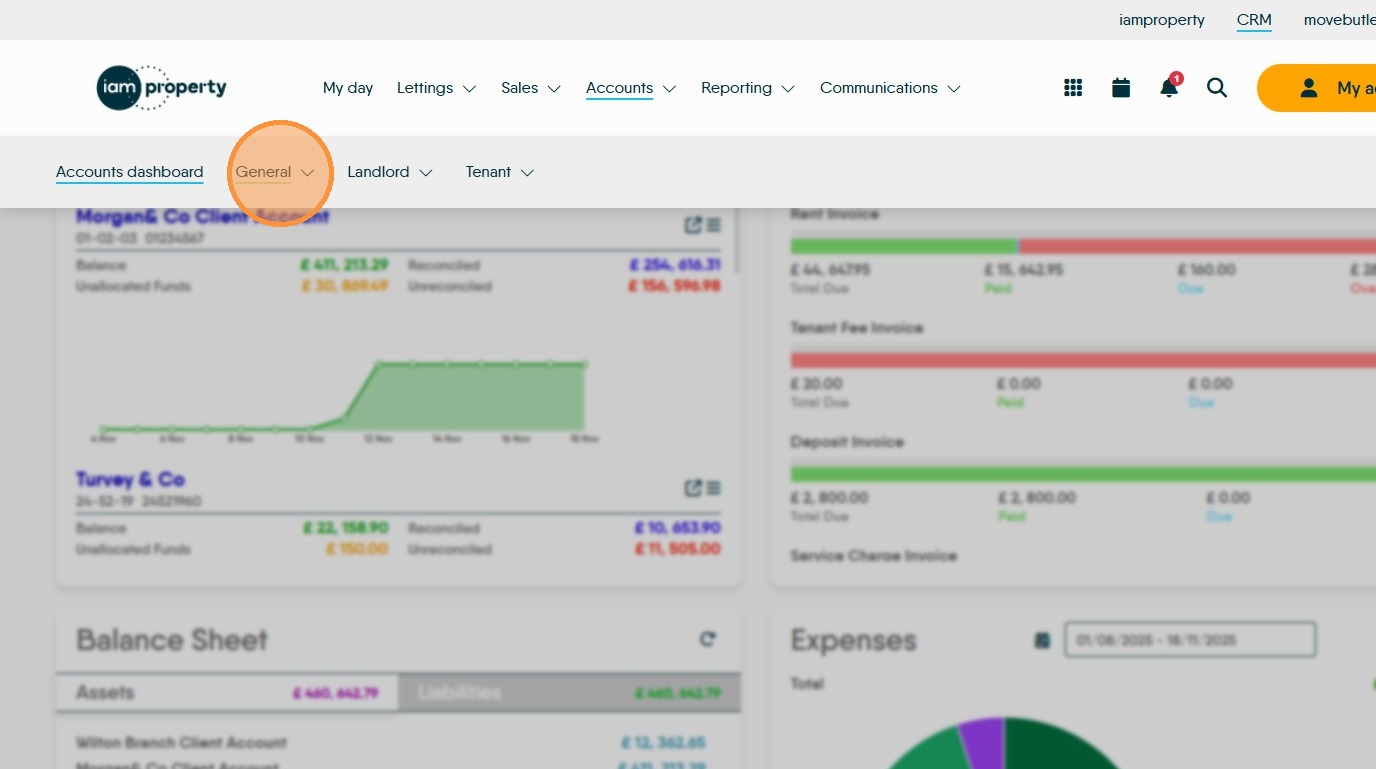Click the Rent Invoice due amount £ 160.00
1376x769 pixels.
click(1207, 270)
